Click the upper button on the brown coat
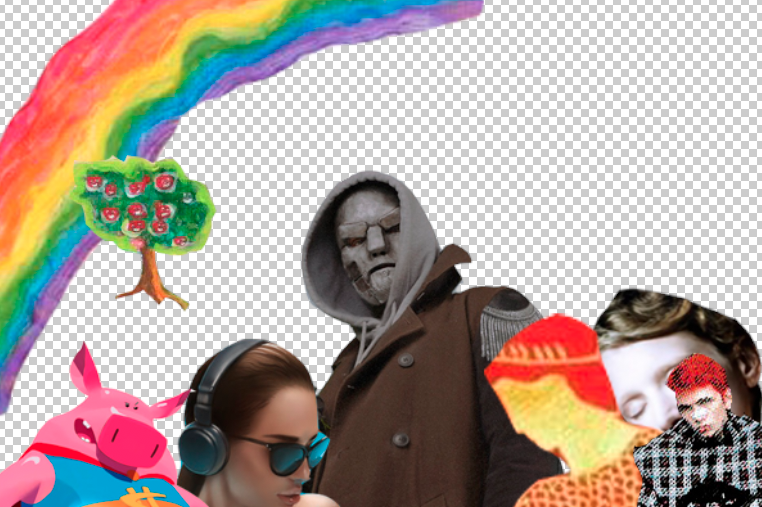Screen dimensions: 762x507 point(406,360)
